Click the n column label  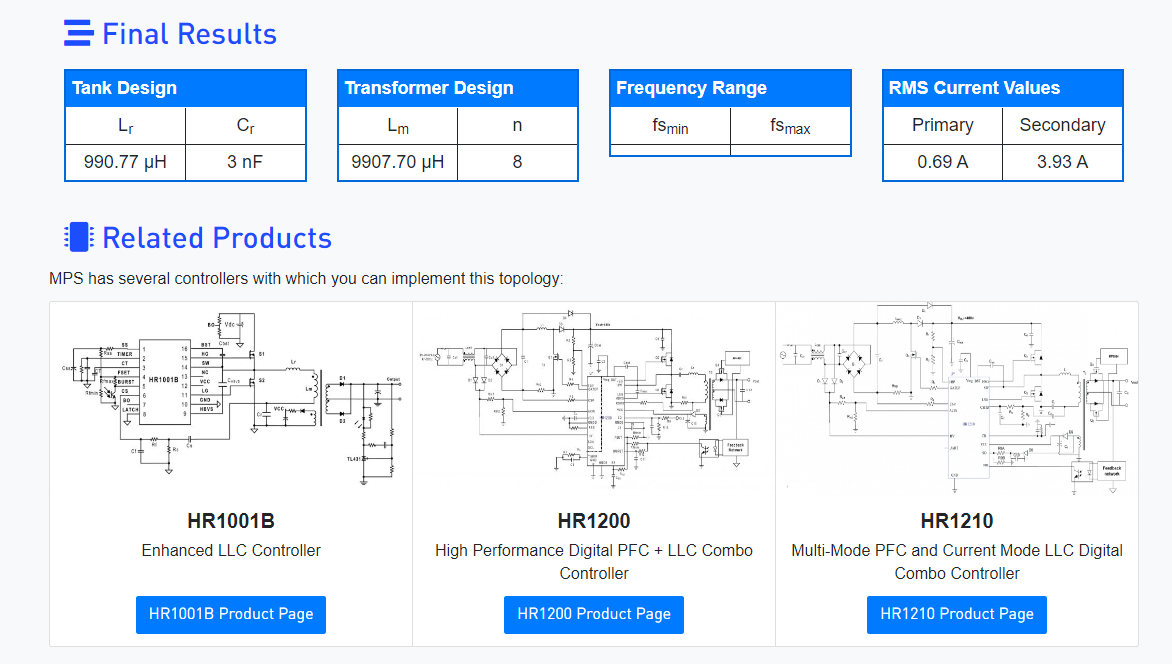point(517,126)
